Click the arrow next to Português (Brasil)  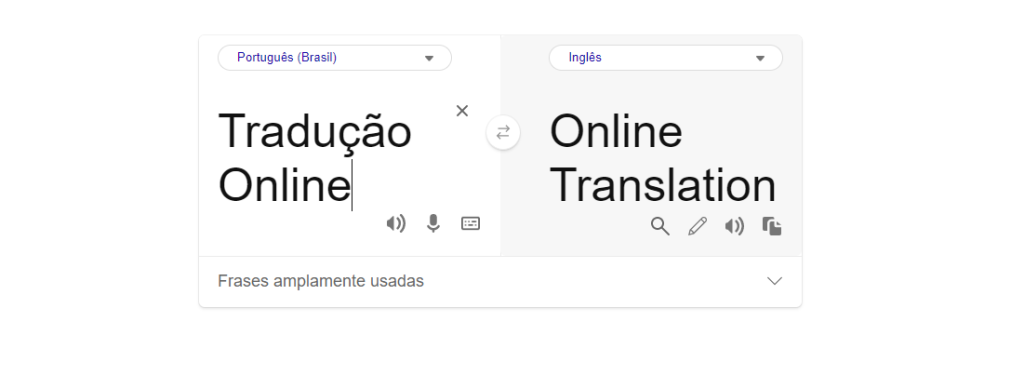[429, 58]
